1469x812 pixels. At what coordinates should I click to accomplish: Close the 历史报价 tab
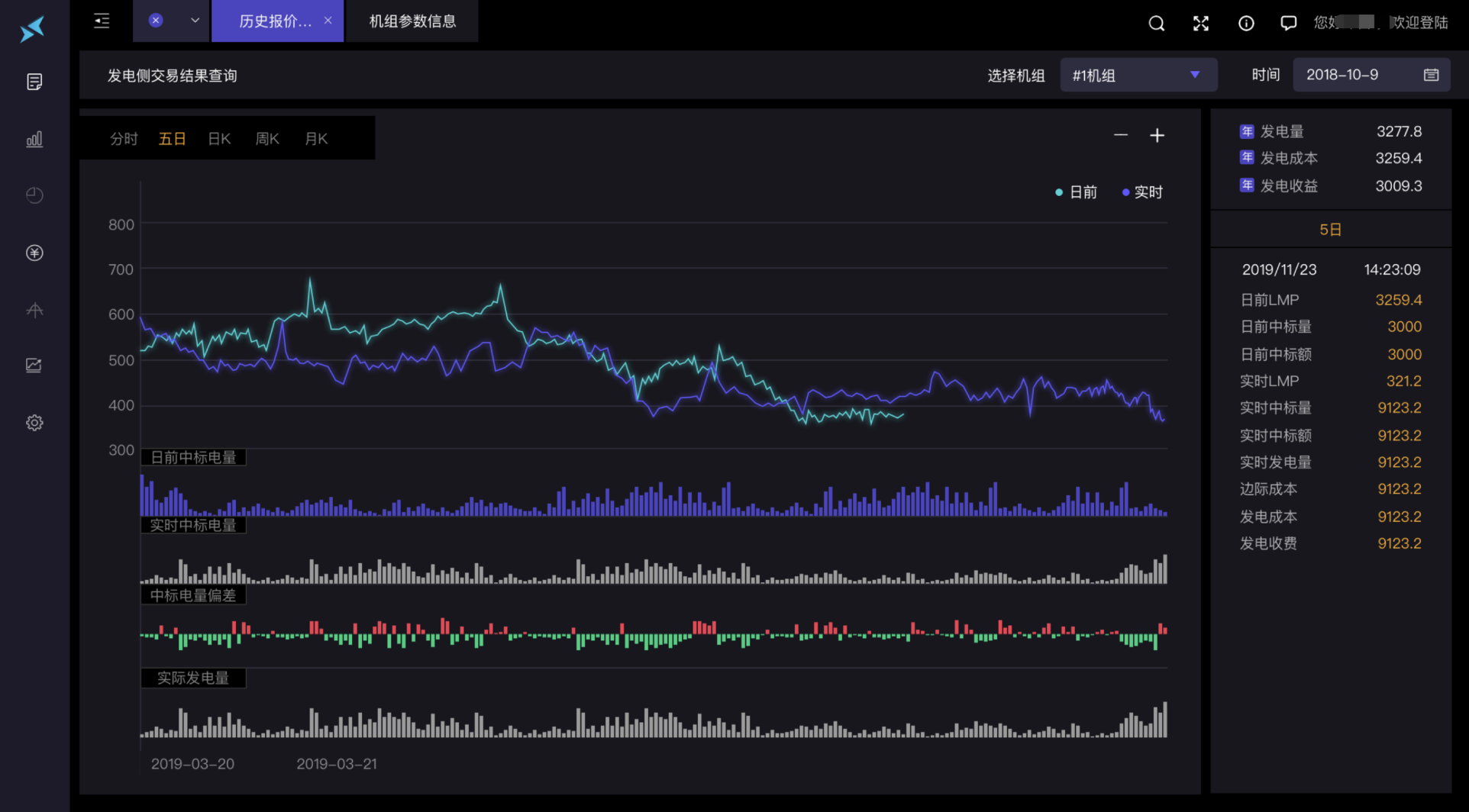coord(328,21)
